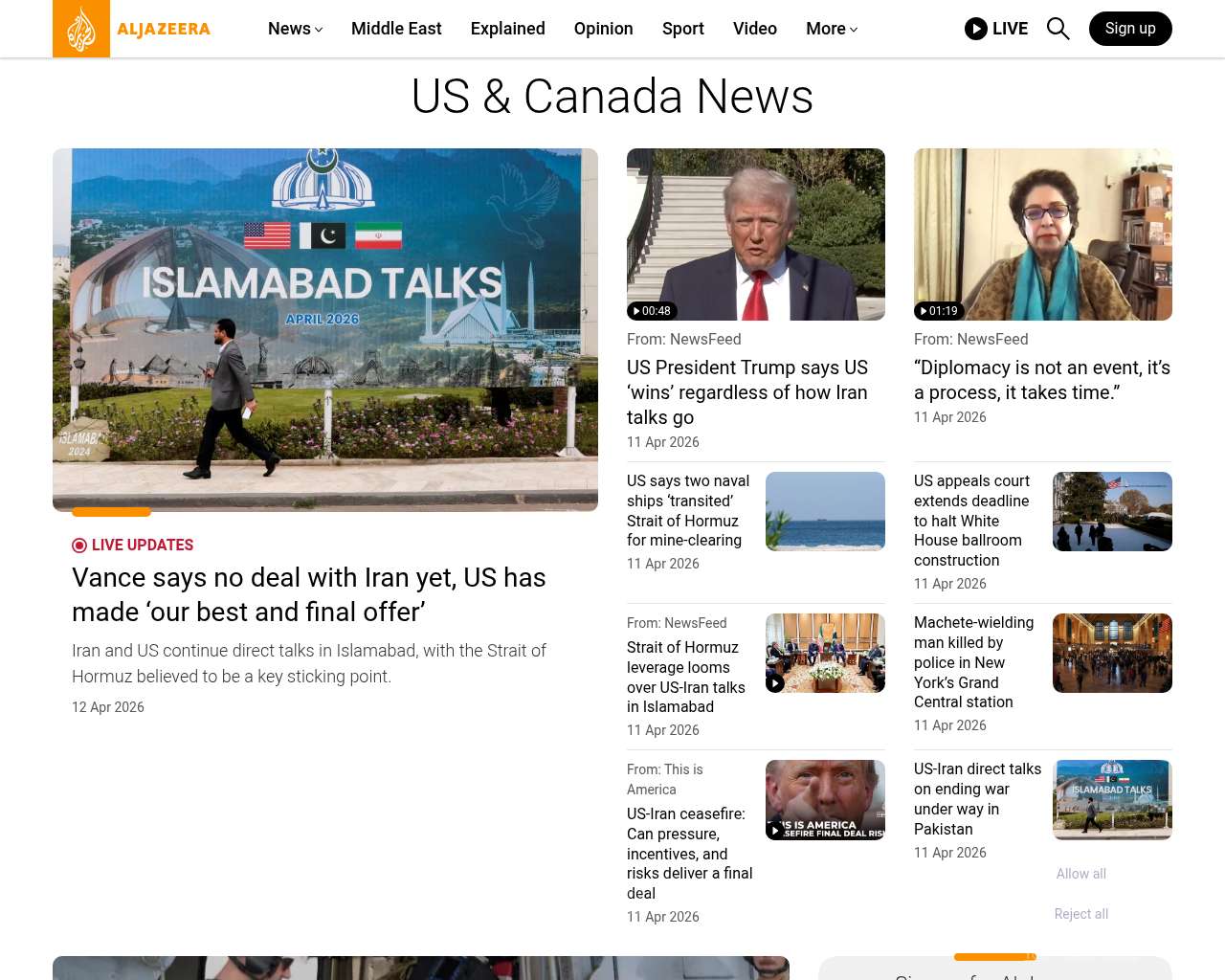Open the Sport menu item

click(x=682, y=29)
